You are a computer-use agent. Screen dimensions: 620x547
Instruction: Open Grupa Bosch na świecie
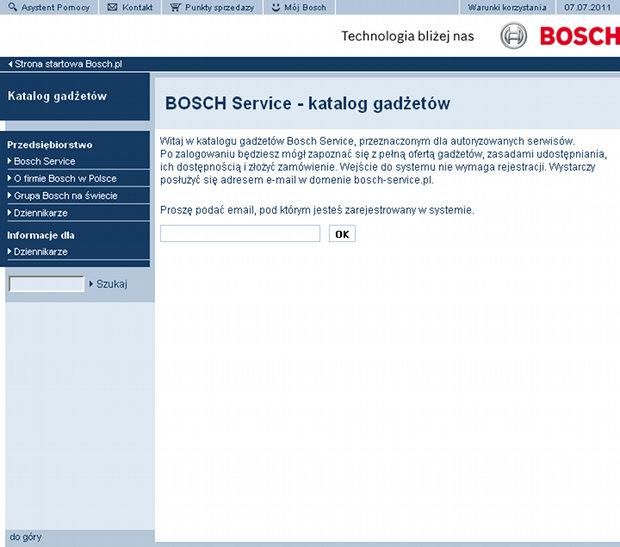(x=66, y=196)
